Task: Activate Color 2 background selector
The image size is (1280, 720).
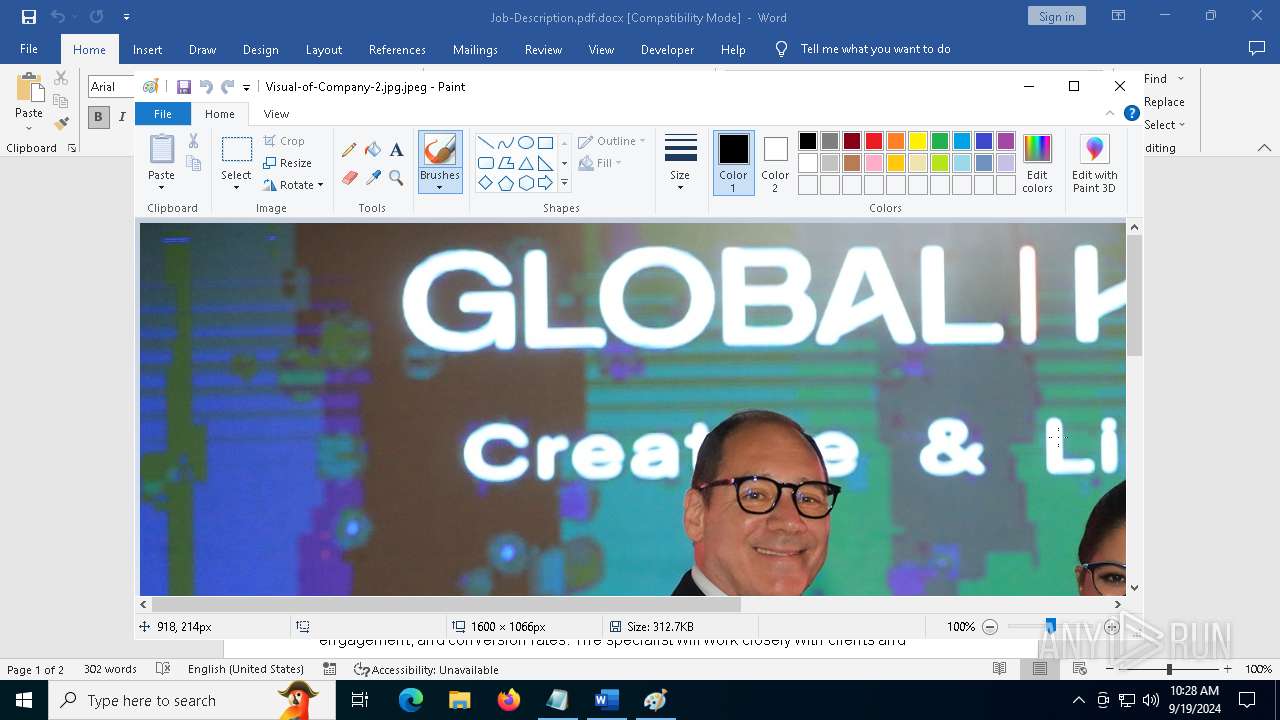Action: pos(775,163)
